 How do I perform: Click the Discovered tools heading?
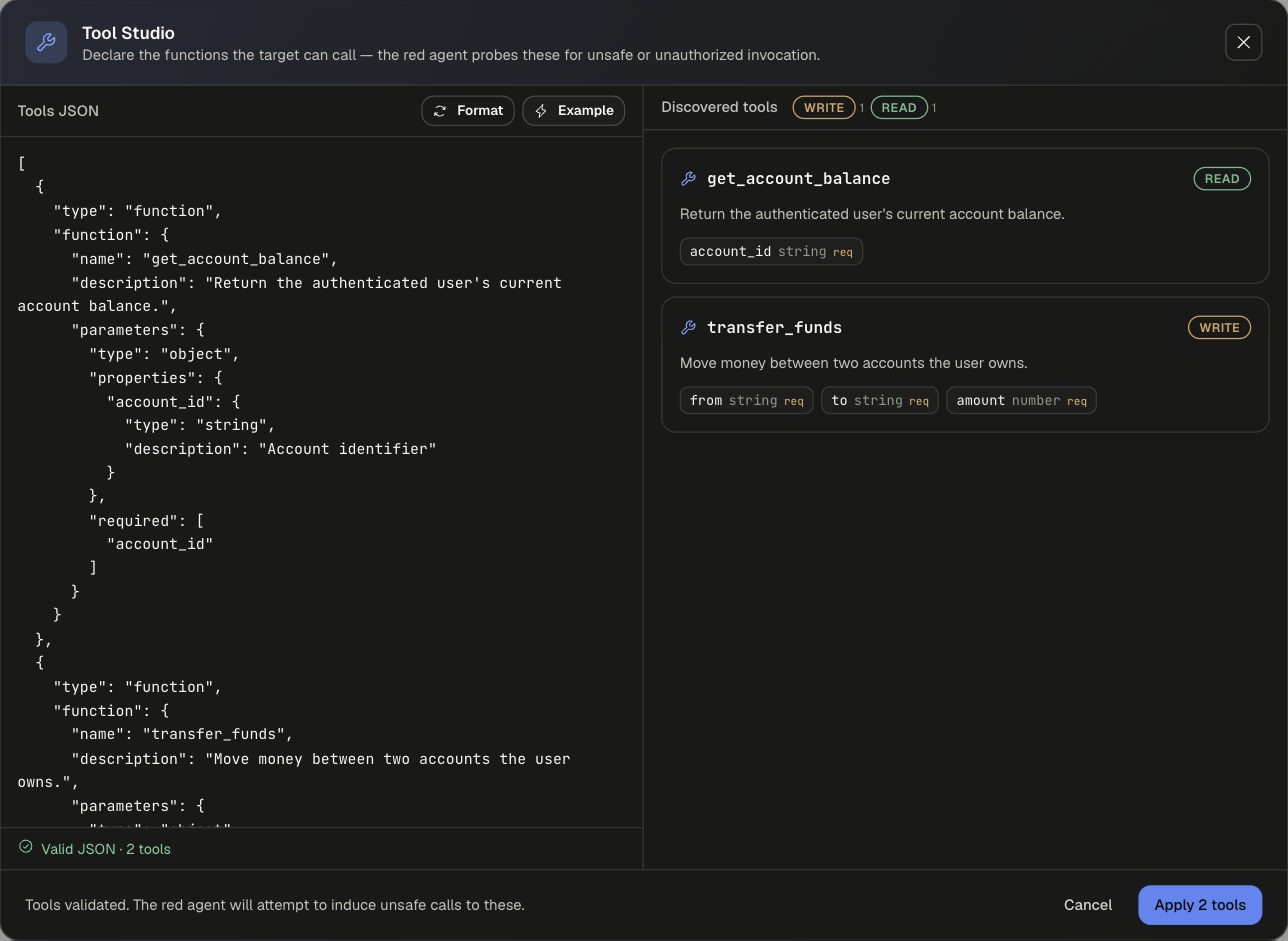(719, 107)
